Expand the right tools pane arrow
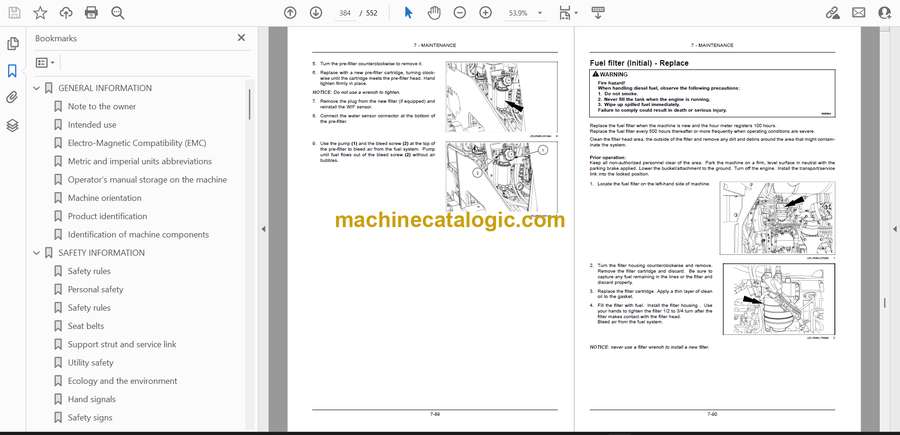The width and height of the screenshot is (900, 435). pos(894,229)
